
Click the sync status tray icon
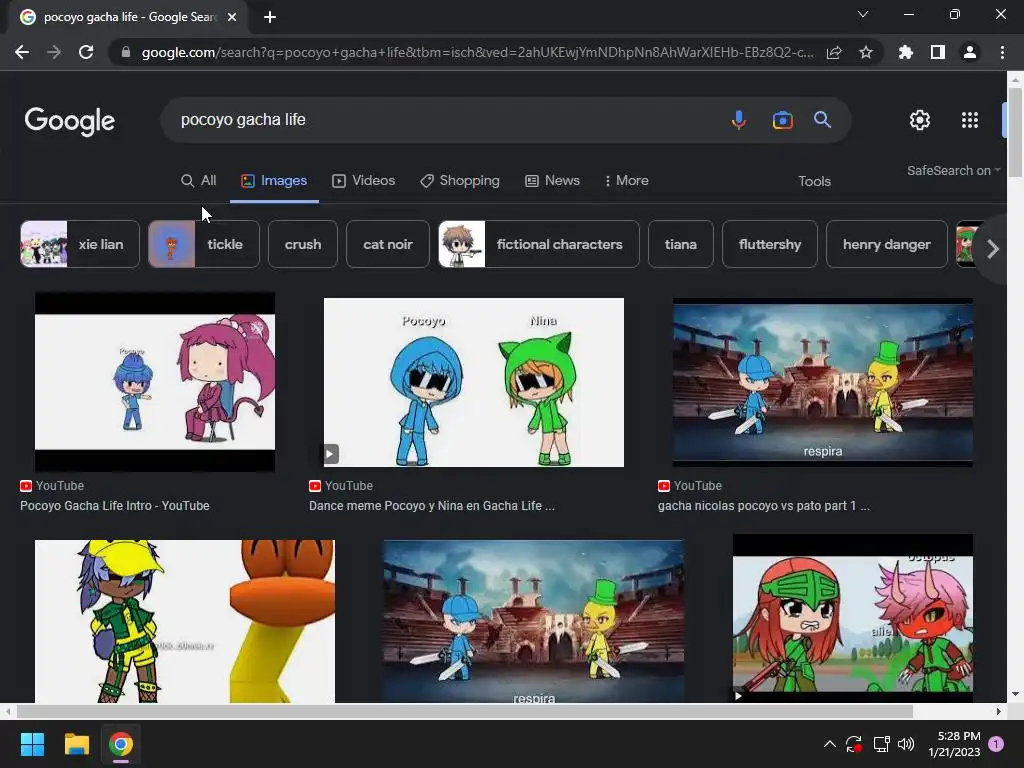pos(854,744)
